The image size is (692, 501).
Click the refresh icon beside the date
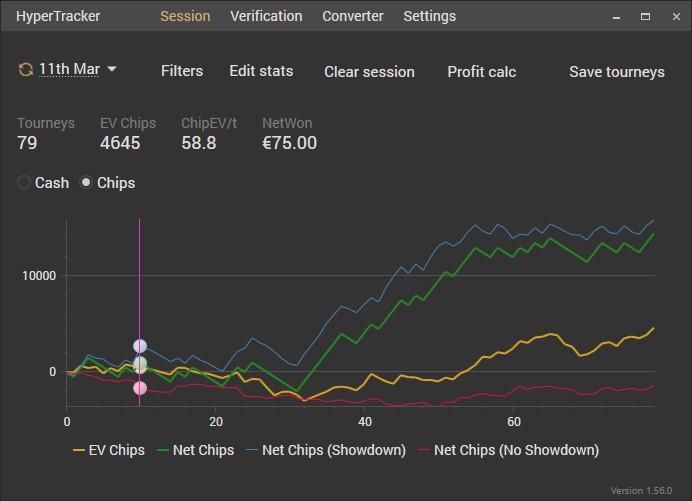(25, 70)
